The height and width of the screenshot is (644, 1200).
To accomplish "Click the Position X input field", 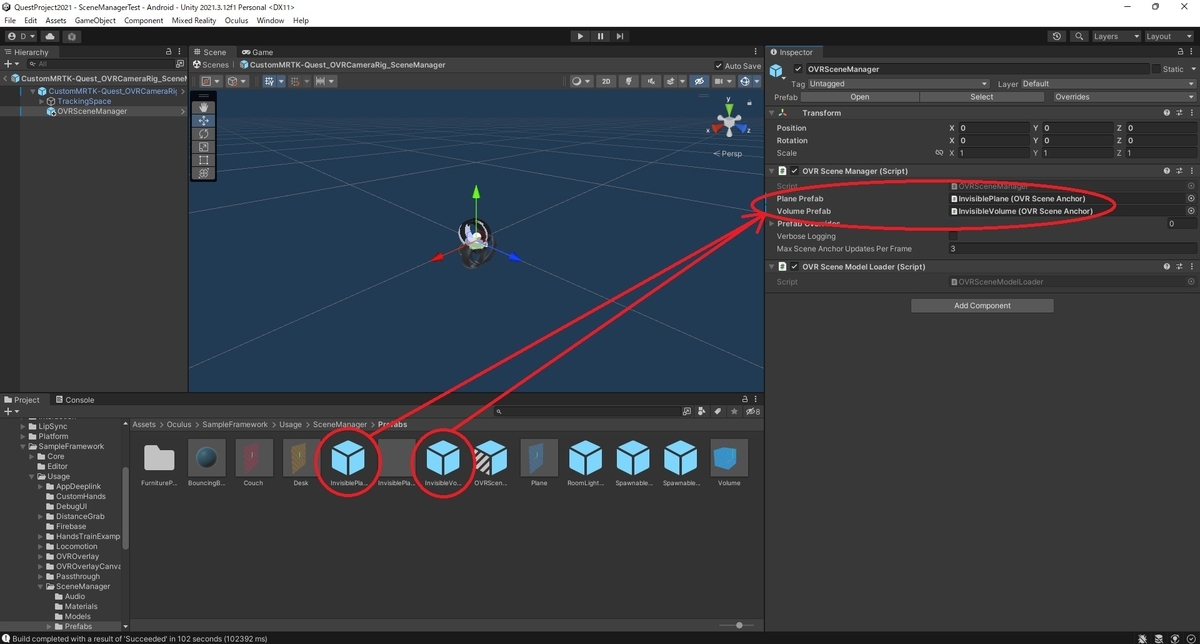I will 992,128.
